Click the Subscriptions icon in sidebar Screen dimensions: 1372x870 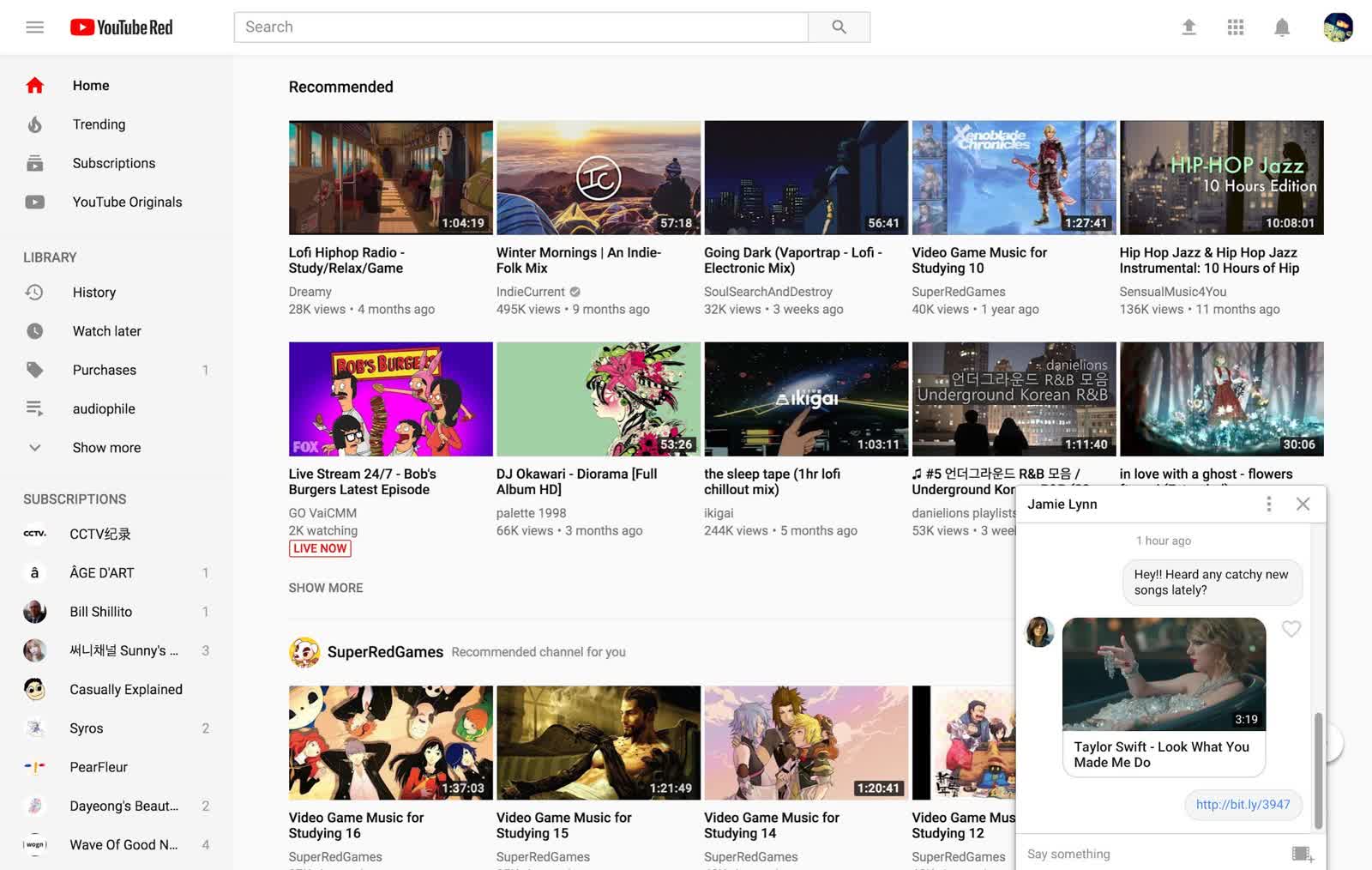[34, 163]
